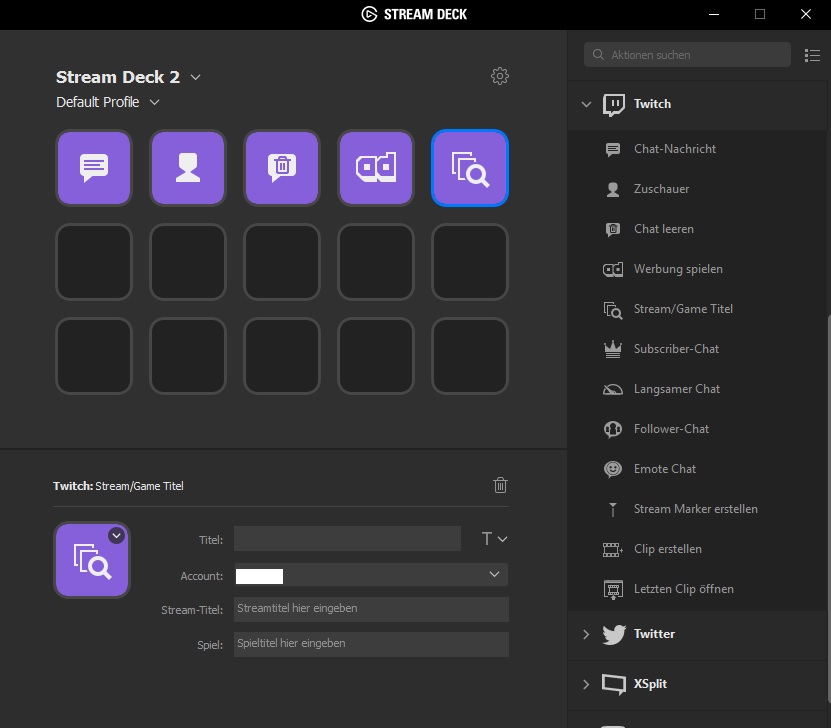This screenshot has width=831, height=728.
Task: Click the Zuschauer action icon in list
Action: [613, 189]
